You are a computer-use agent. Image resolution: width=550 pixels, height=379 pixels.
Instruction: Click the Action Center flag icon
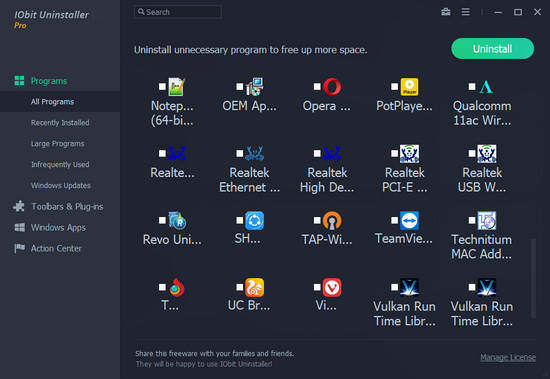[19, 248]
